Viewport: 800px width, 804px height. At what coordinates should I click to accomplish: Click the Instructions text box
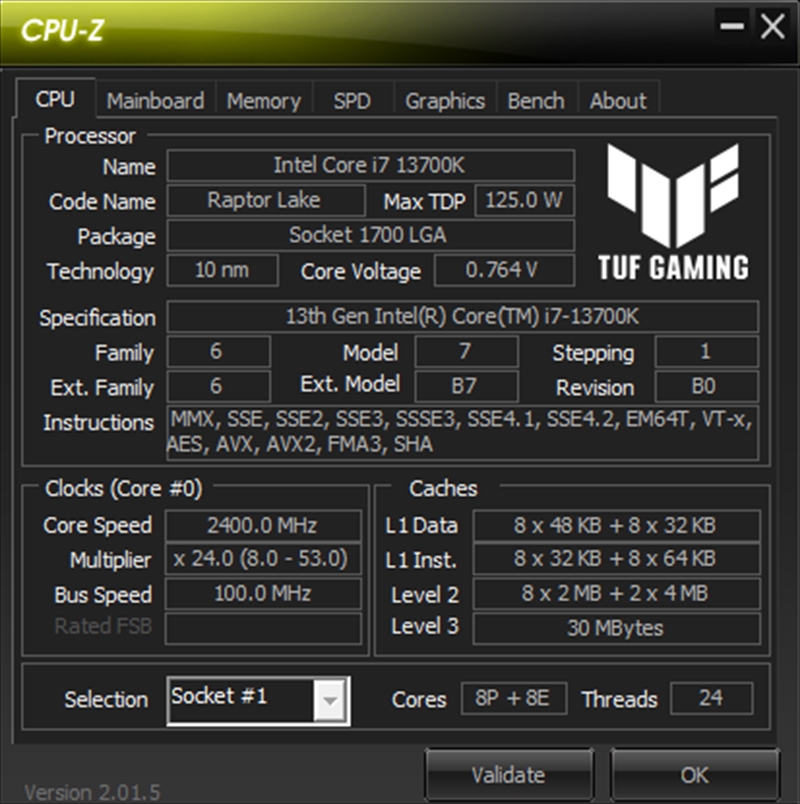point(463,432)
